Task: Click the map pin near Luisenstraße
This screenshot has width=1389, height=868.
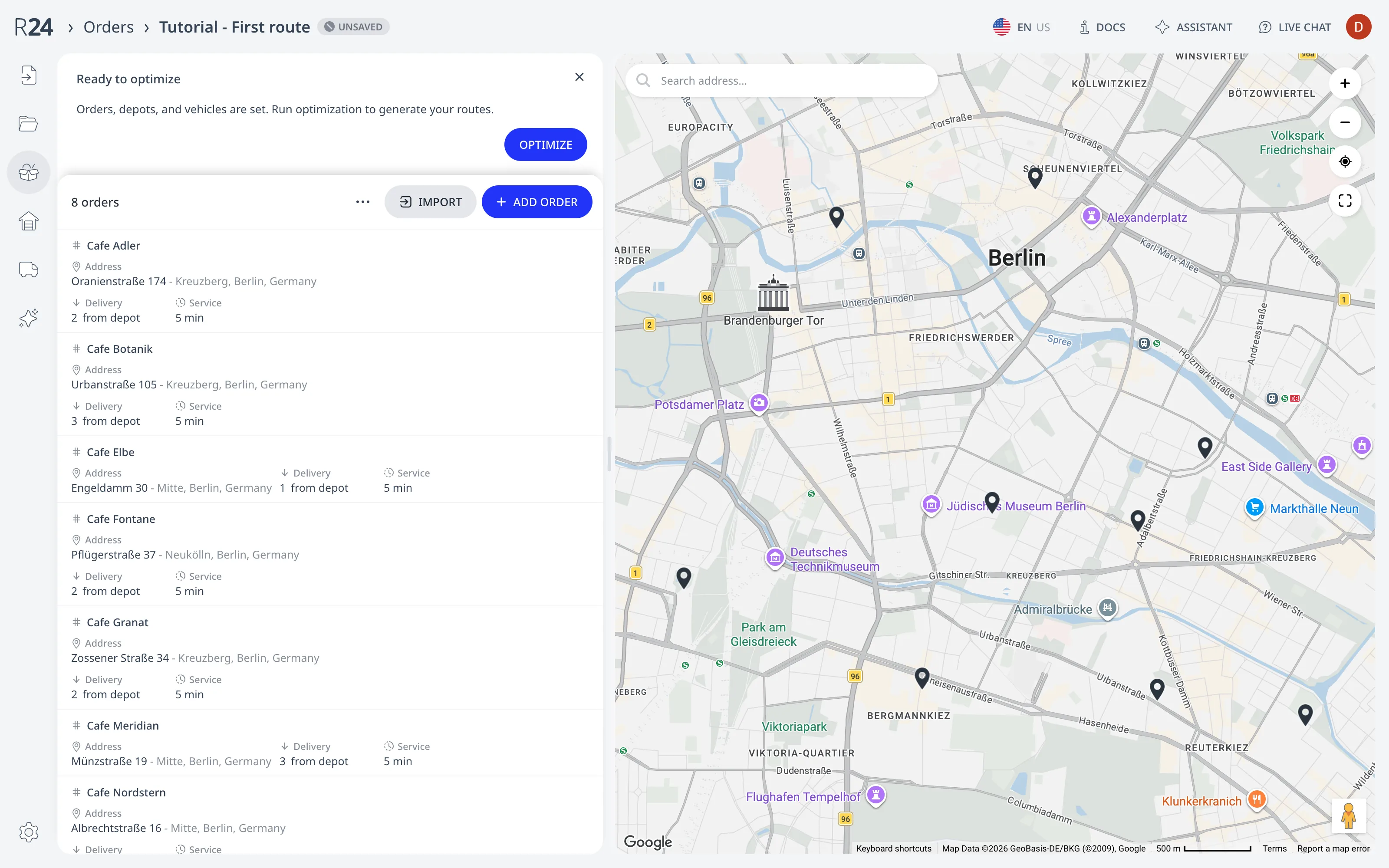Action: 836,217
